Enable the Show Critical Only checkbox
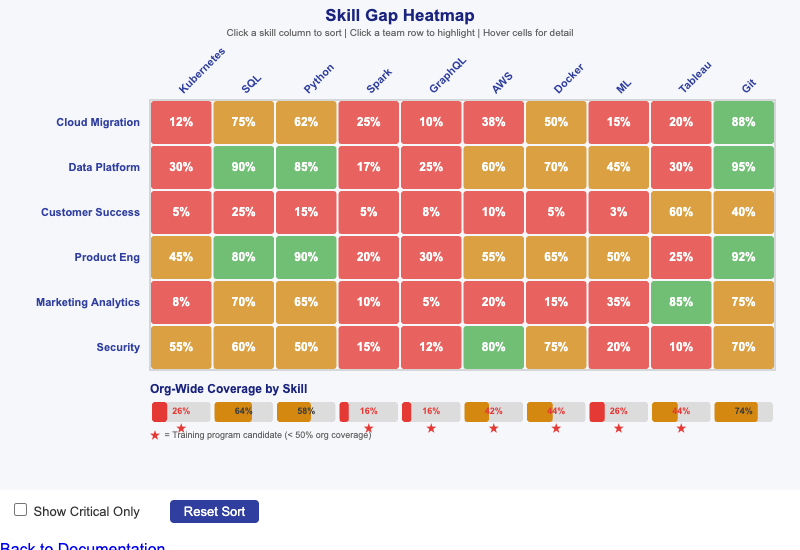 coord(20,510)
